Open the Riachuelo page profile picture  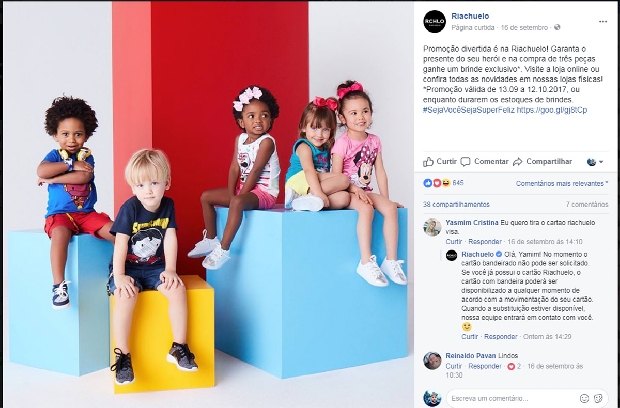coord(434,21)
